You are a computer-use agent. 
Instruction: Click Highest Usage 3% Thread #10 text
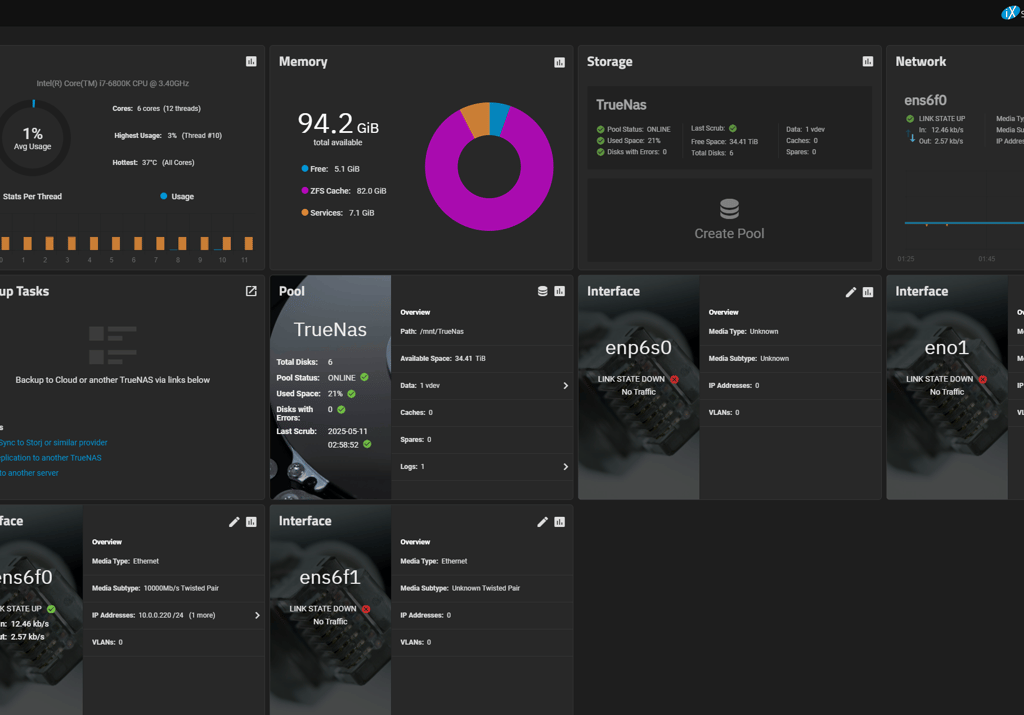pos(168,136)
